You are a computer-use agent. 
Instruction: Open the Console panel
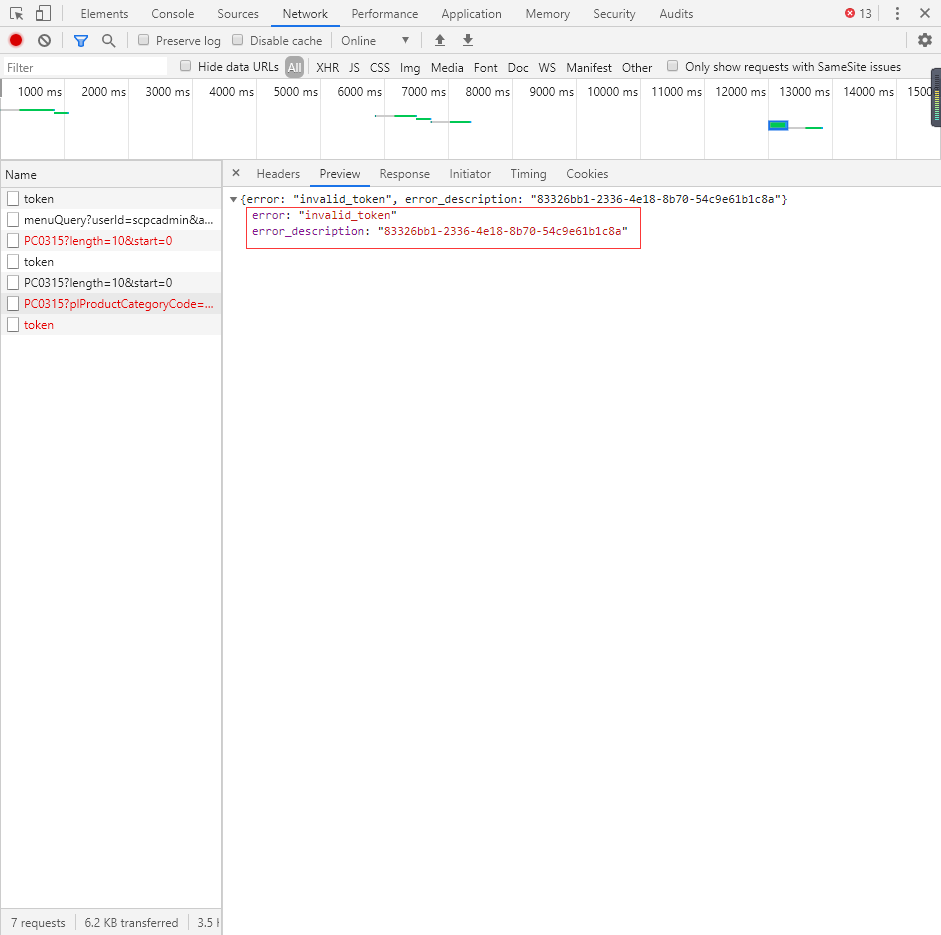(173, 14)
